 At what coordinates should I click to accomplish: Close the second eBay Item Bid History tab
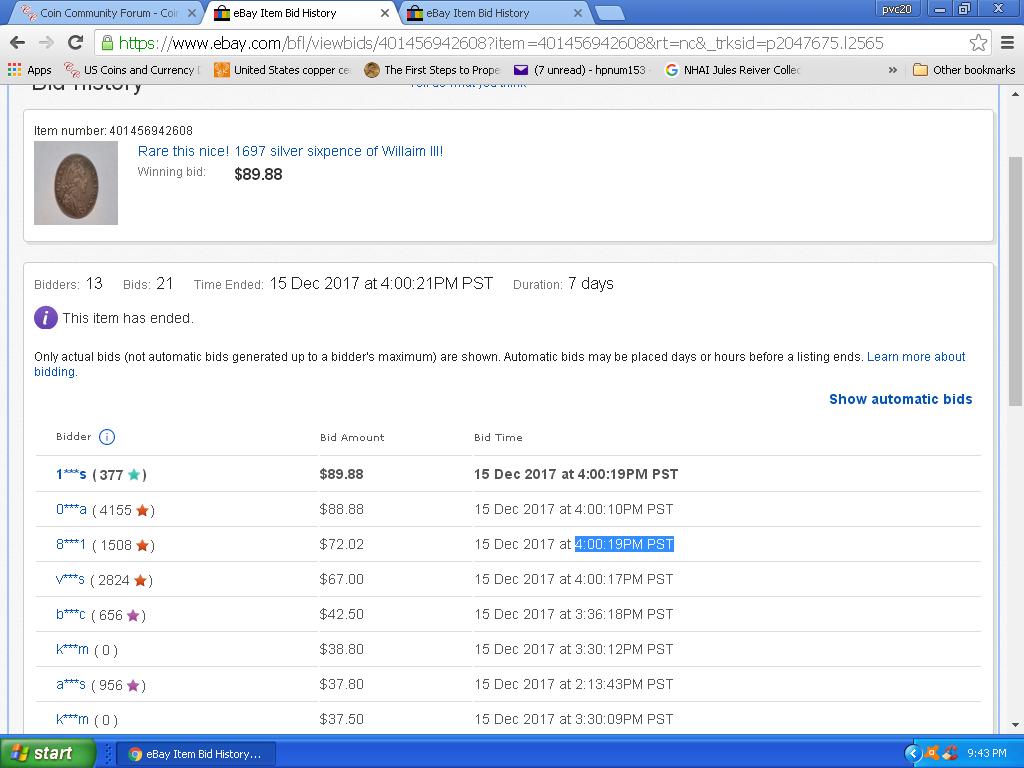point(577,13)
